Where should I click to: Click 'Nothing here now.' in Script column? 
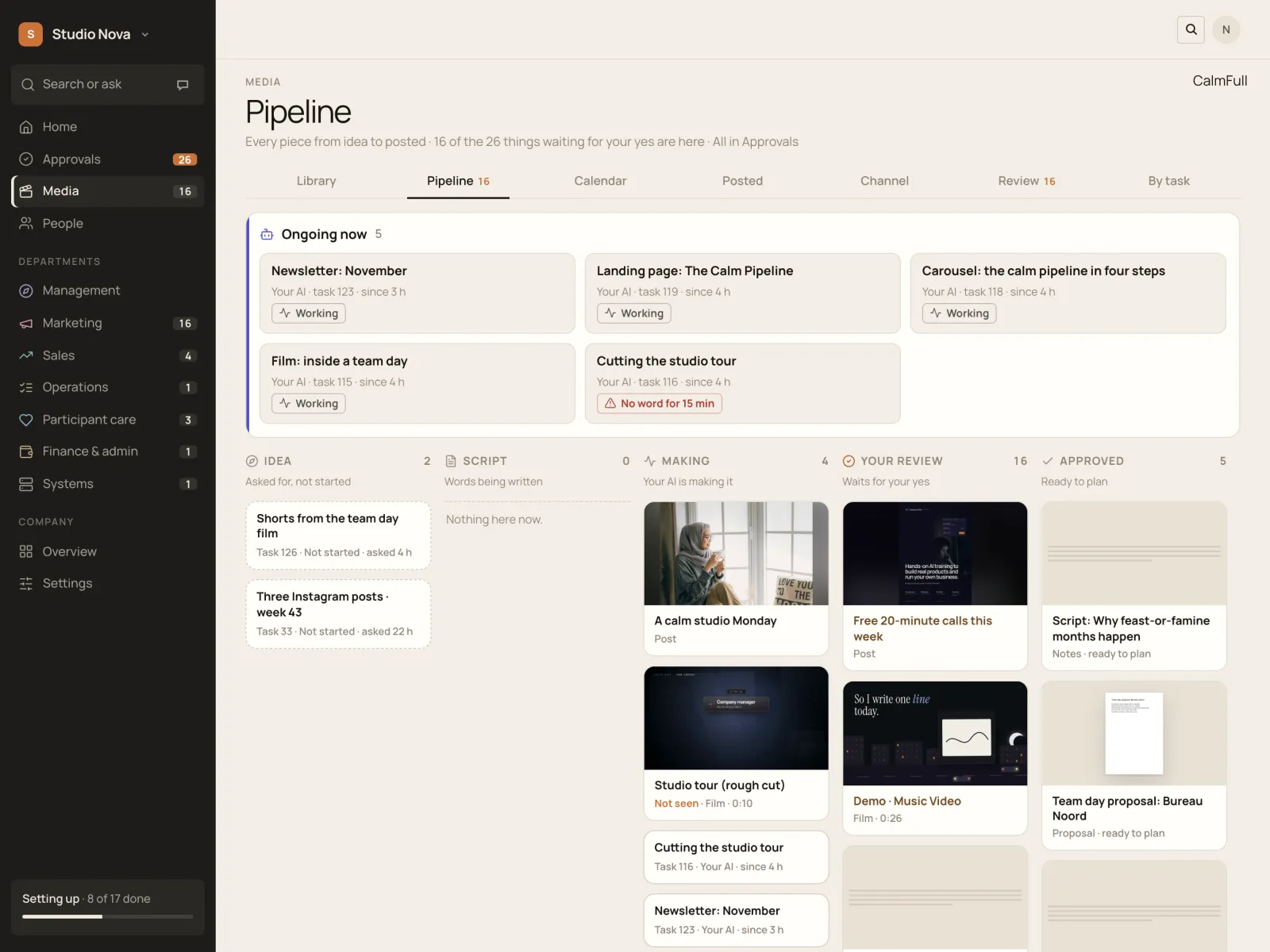click(494, 520)
